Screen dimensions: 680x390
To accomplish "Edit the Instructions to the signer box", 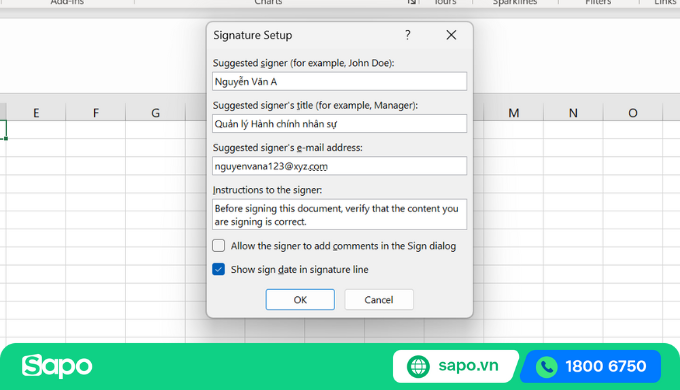I will (x=339, y=214).
